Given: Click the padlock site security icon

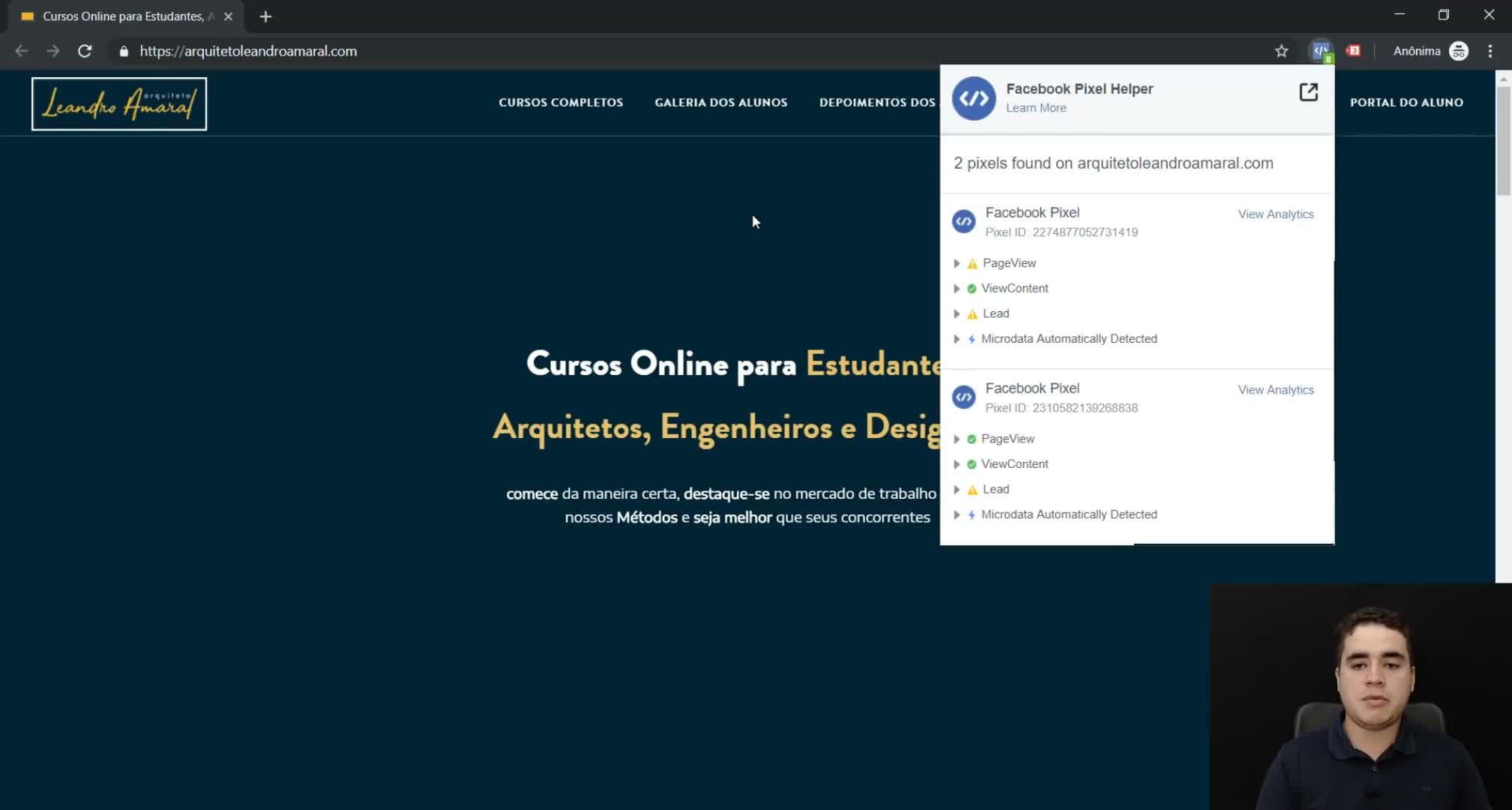Looking at the screenshot, I should tap(124, 51).
